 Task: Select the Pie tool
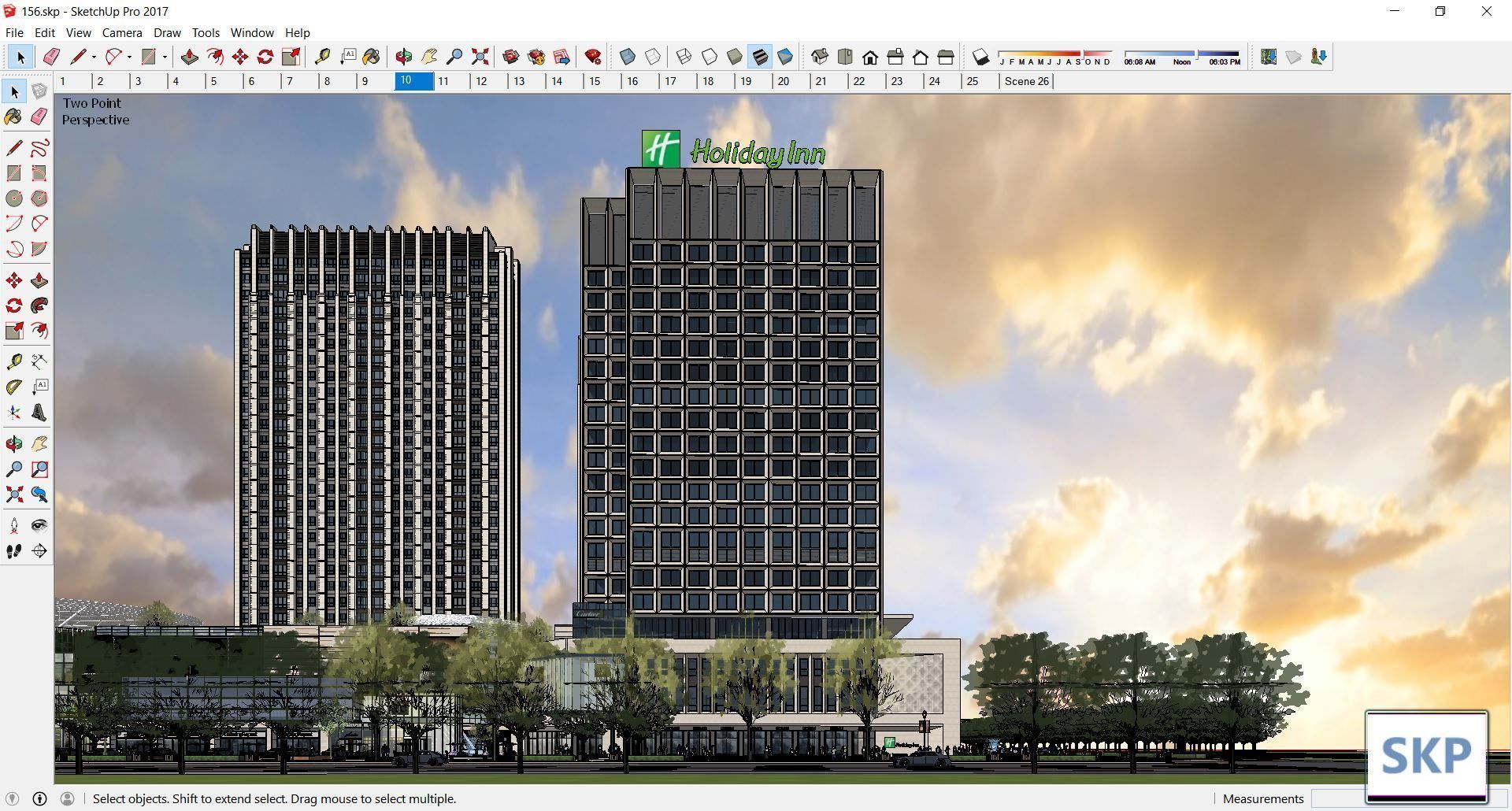[39, 249]
